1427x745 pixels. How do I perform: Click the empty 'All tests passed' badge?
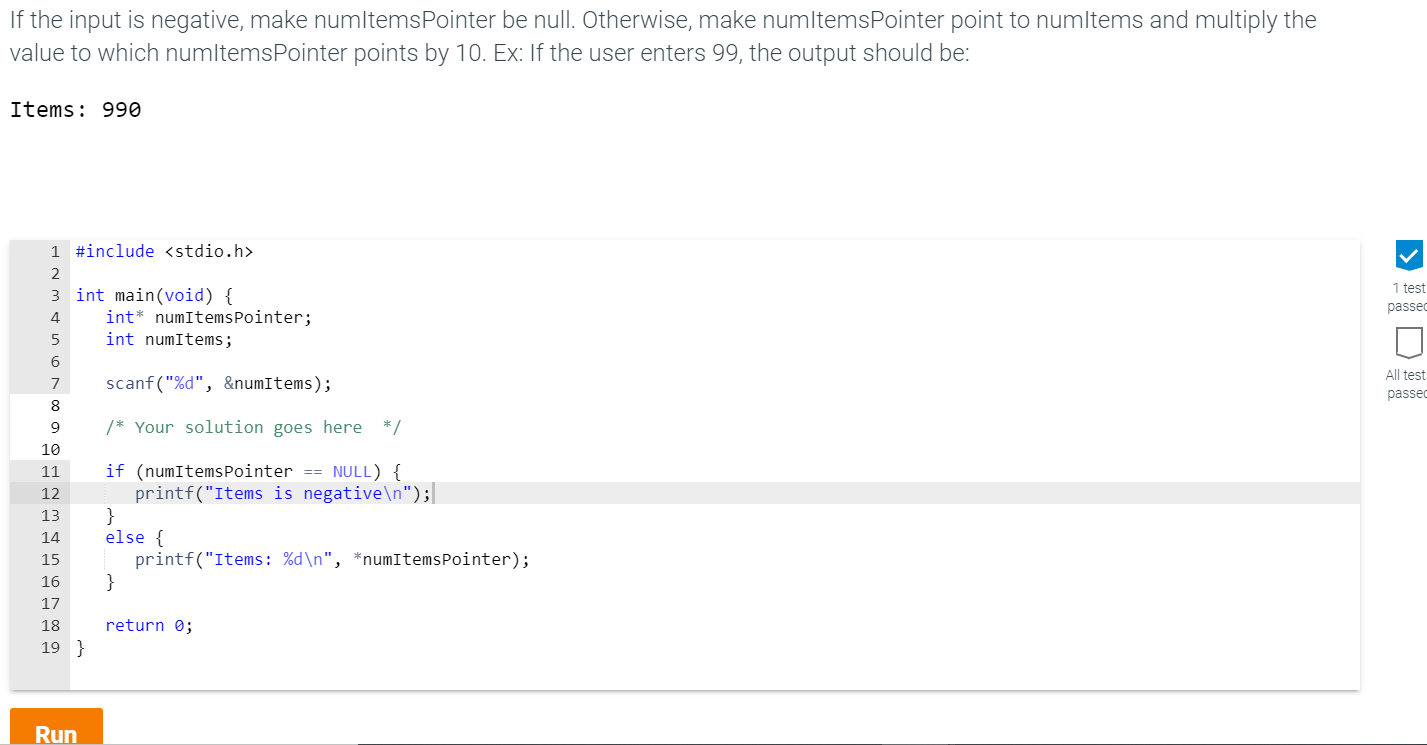point(1407,343)
